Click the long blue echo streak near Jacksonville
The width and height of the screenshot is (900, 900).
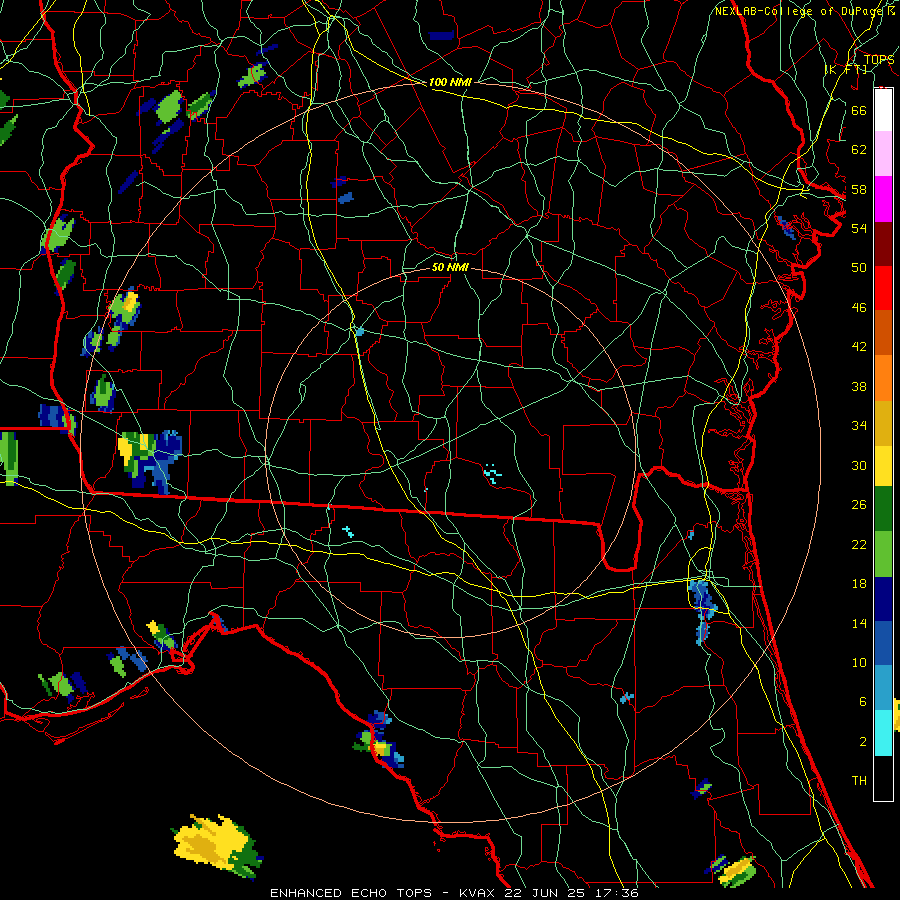(x=702, y=611)
